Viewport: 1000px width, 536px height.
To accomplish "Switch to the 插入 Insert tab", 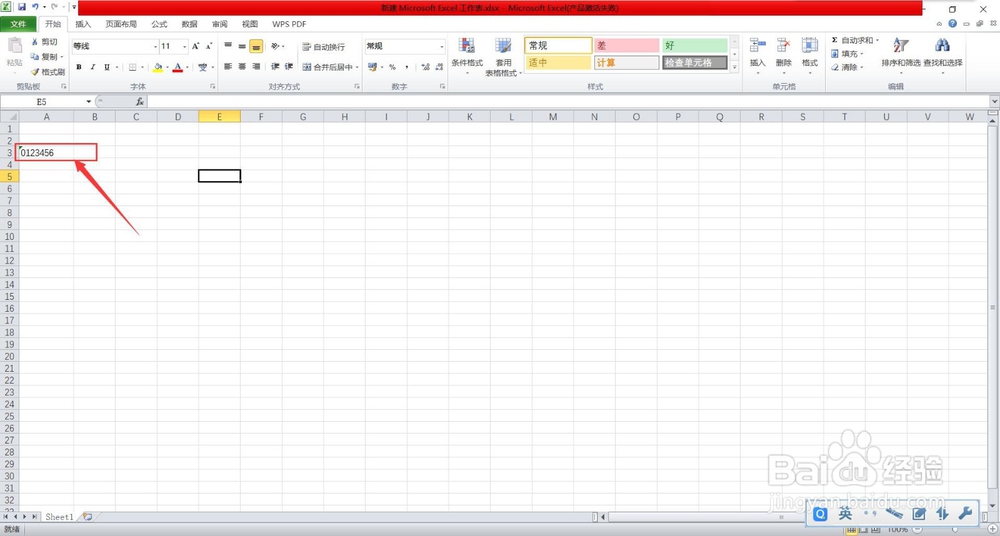I will coord(84,24).
